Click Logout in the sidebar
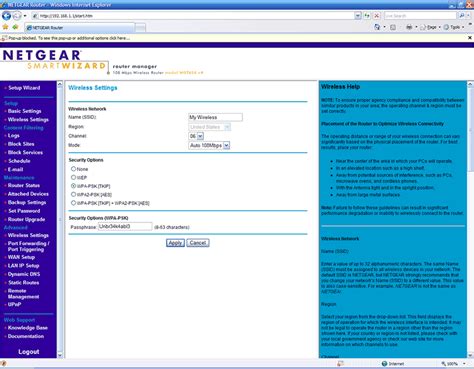This screenshot has width=474, height=369. (x=29, y=352)
